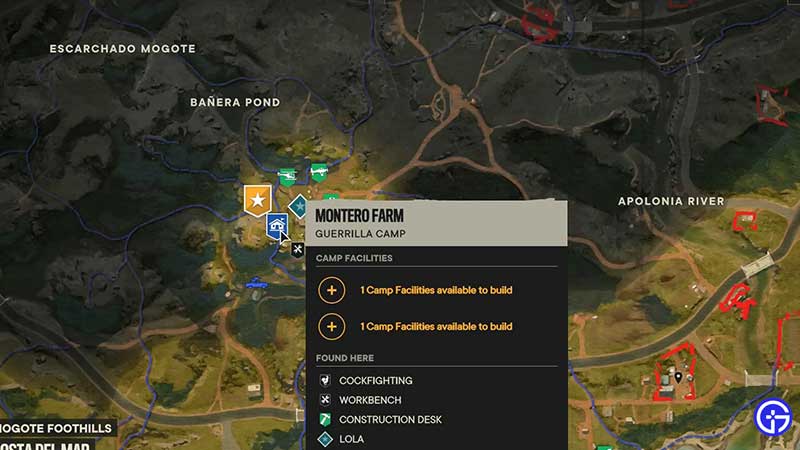Click the blue car vehicle marker
The image size is (800, 450).
click(x=256, y=283)
